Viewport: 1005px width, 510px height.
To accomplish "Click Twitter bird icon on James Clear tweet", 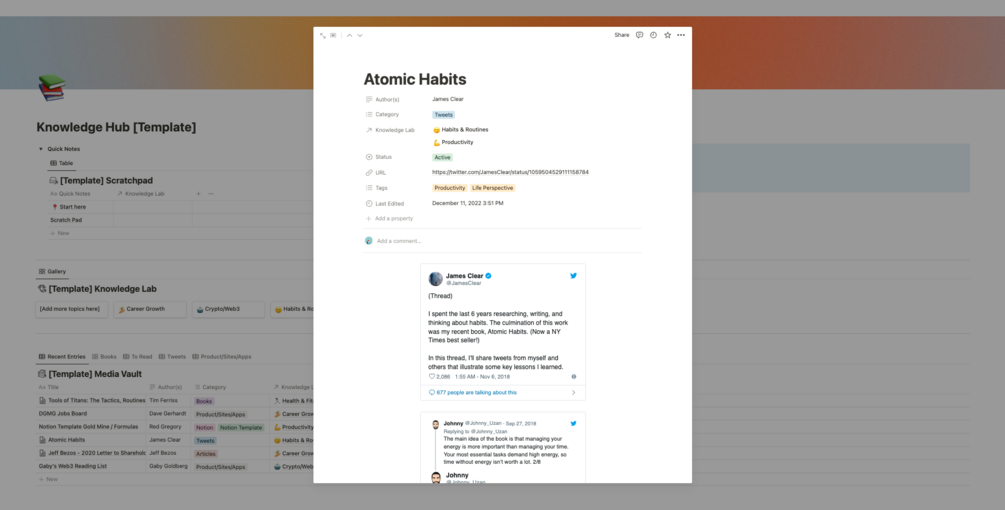I will click(x=573, y=276).
